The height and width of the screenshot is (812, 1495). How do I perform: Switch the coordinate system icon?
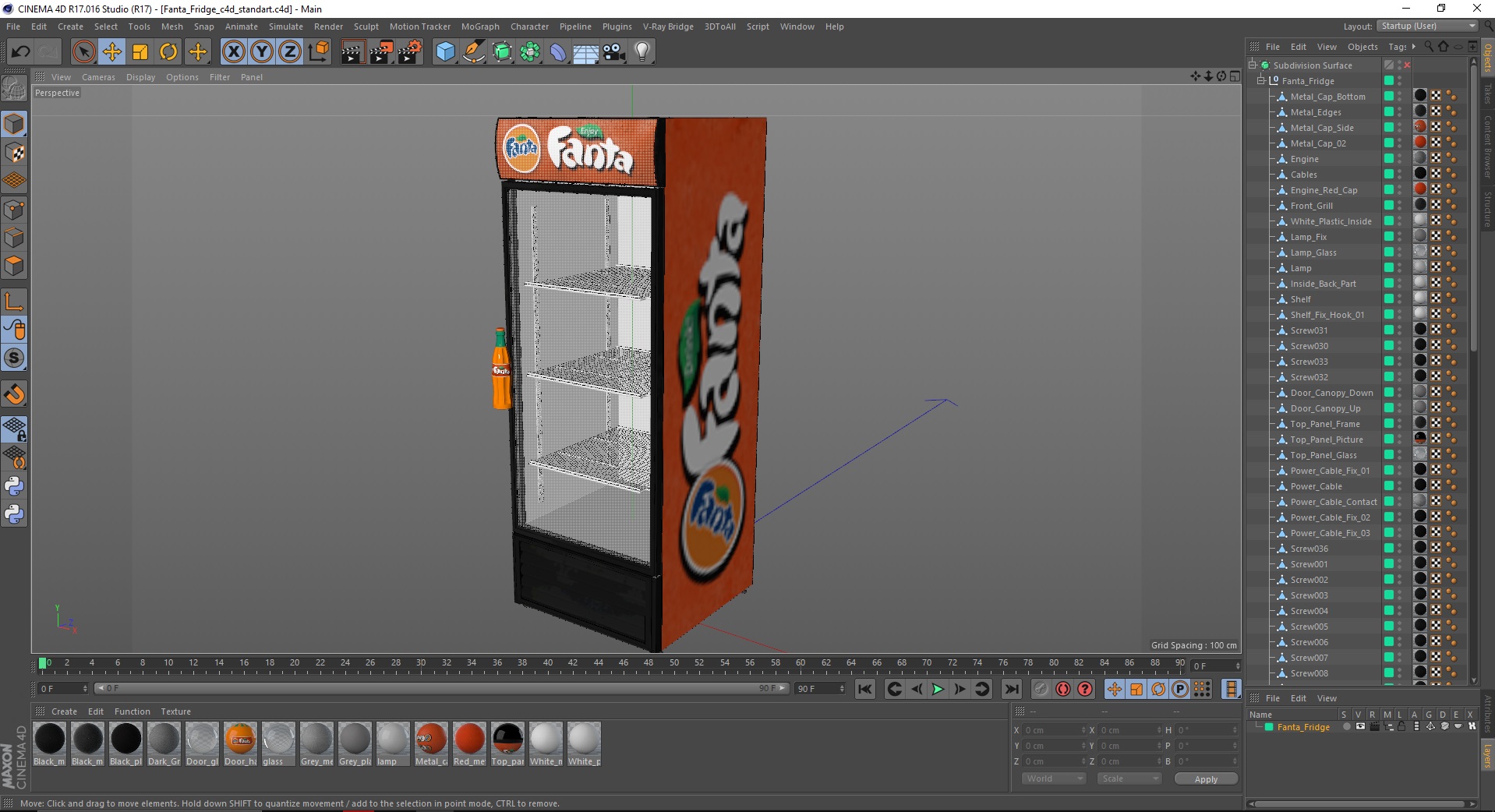click(319, 52)
